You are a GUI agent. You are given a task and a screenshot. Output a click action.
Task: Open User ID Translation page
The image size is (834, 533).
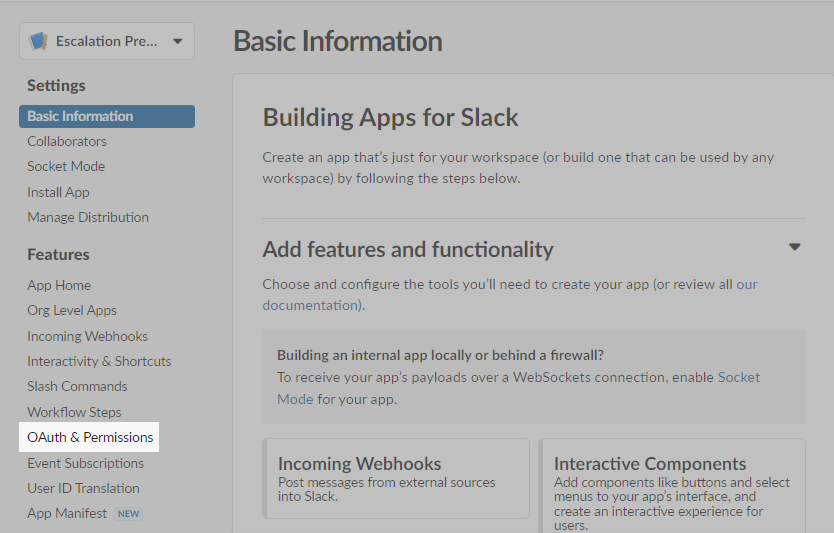pos(83,488)
